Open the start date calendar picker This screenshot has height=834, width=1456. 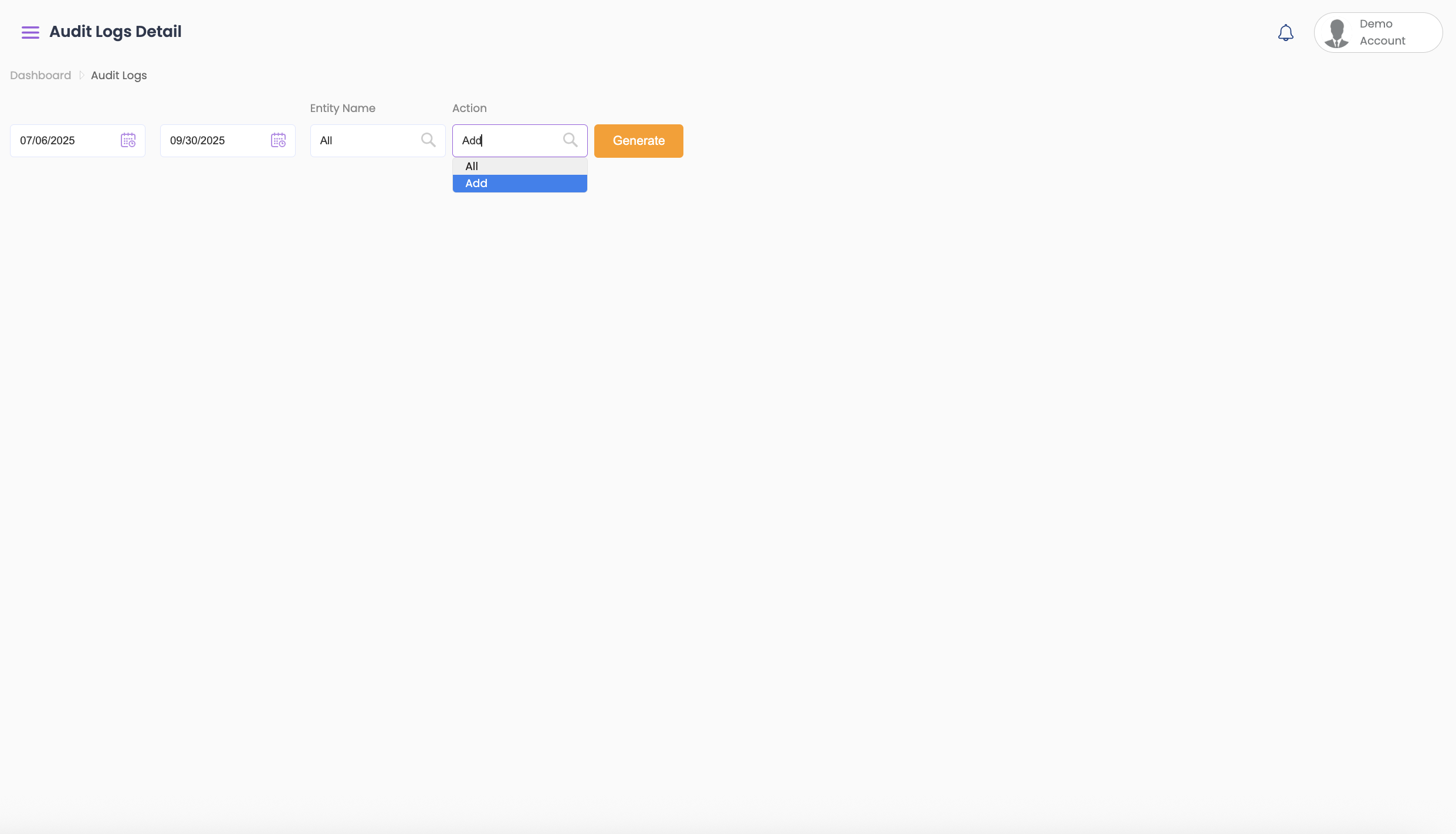128,140
